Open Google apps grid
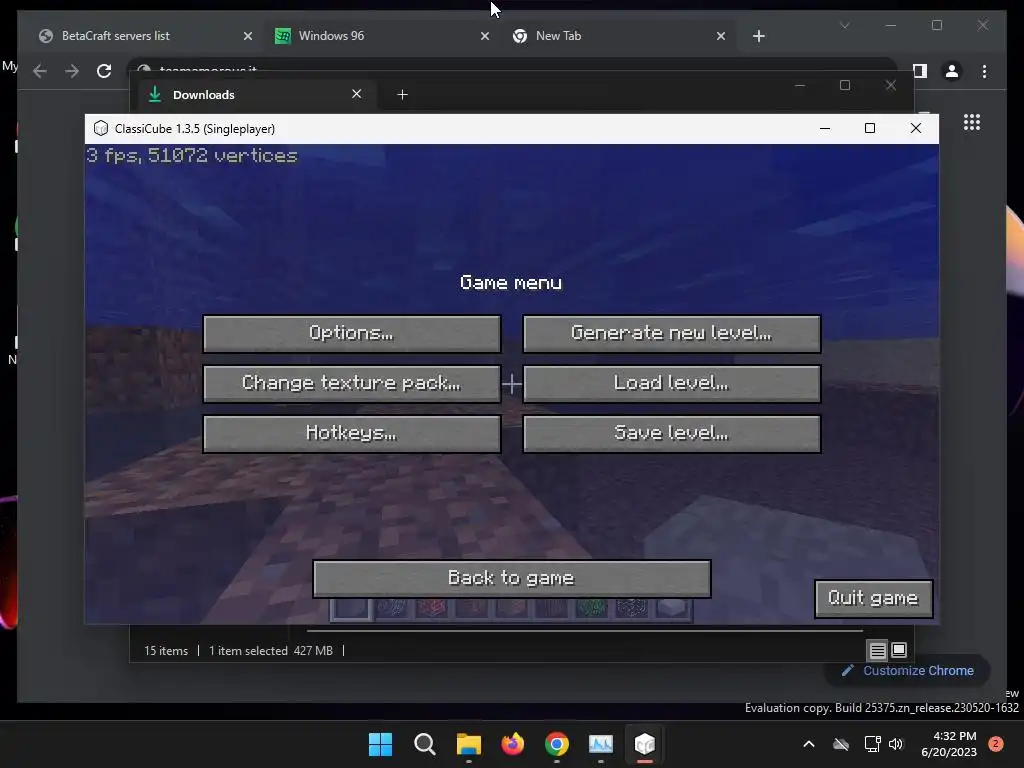The width and height of the screenshot is (1024, 768). [972, 122]
